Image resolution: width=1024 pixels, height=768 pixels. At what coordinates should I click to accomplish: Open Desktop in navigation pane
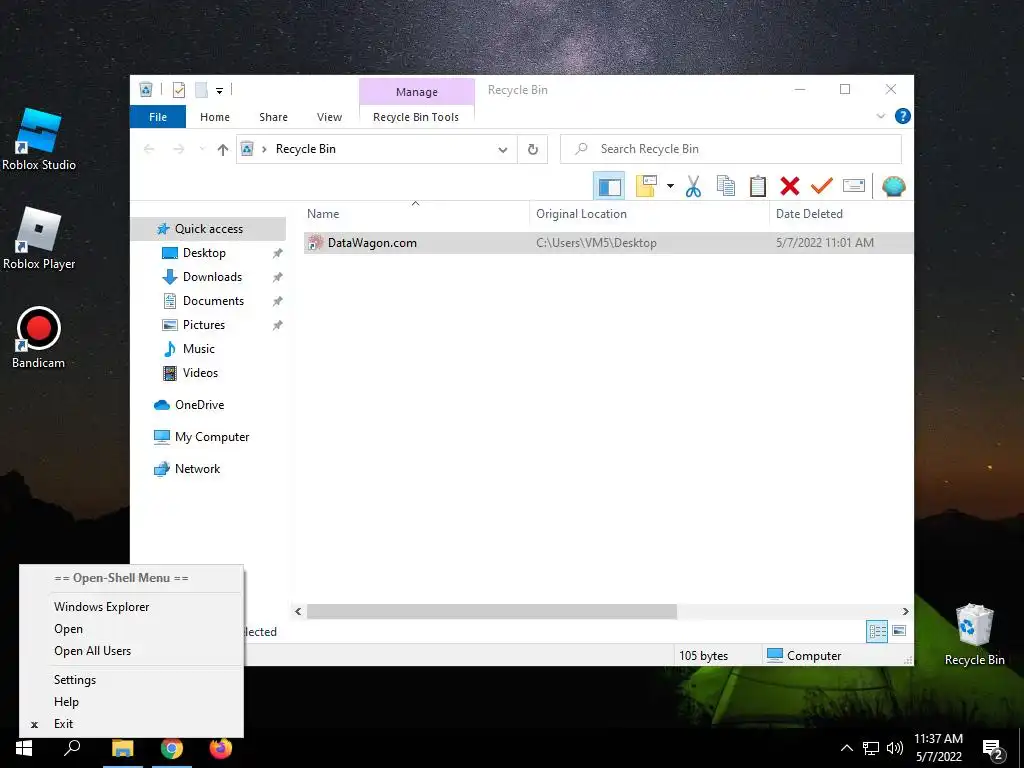pos(204,253)
